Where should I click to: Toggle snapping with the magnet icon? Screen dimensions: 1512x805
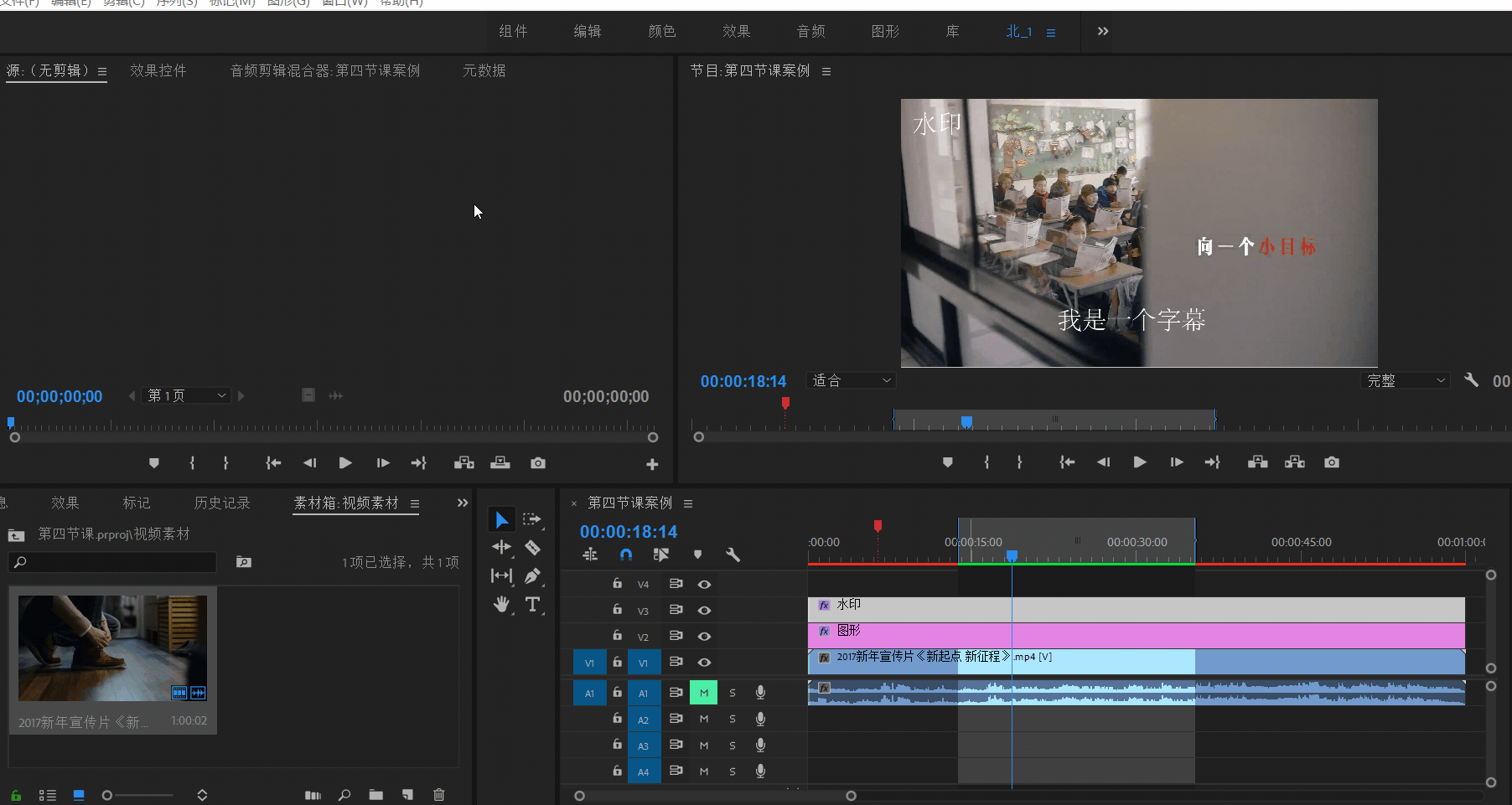625,555
